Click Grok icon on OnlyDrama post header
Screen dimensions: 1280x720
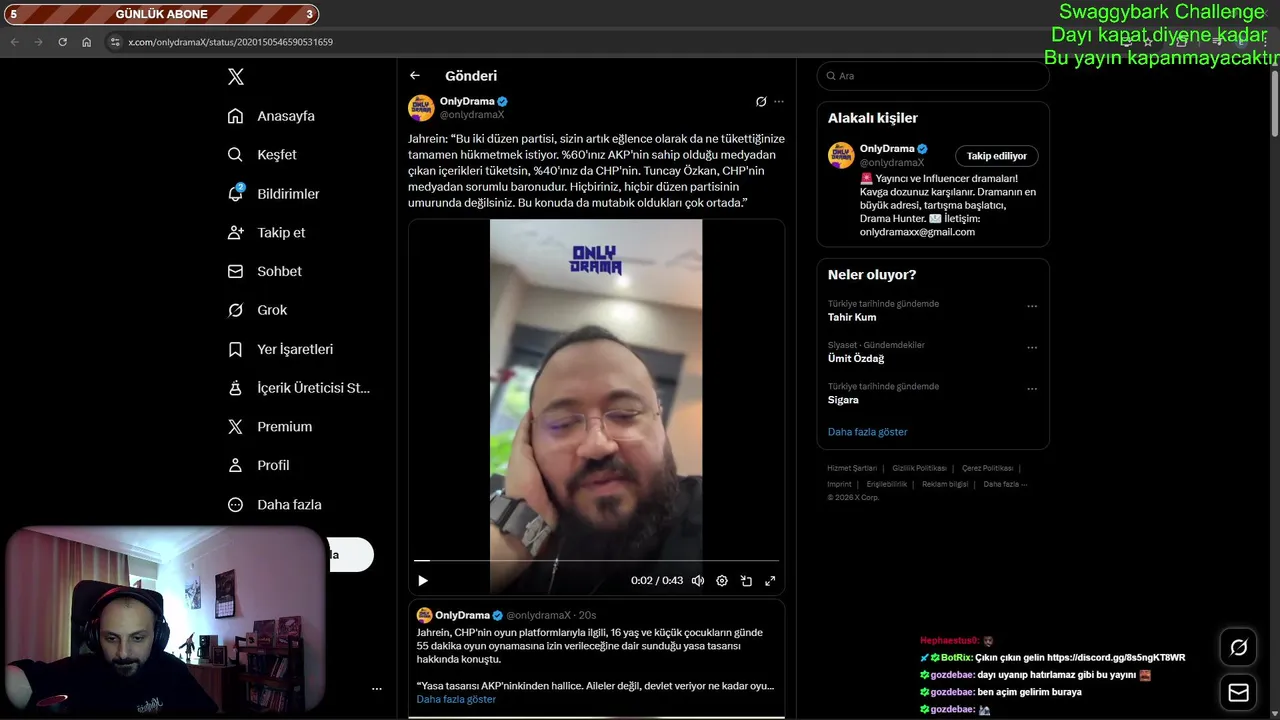pyautogui.click(x=761, y=102)
